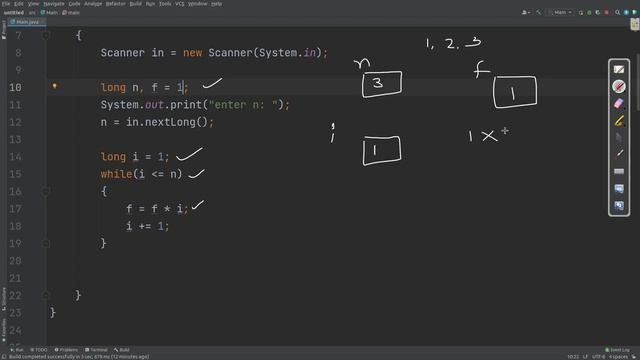
Task: Click the UTF-8 encoding in status bar
Action: (x=598, y=357)
